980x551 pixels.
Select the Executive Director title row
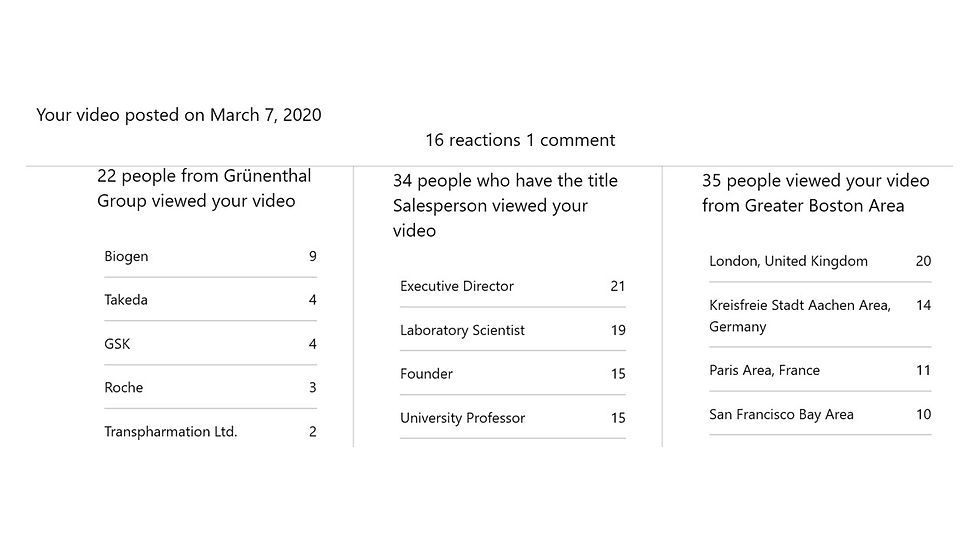pyautogui.click(x=512, y=286)
